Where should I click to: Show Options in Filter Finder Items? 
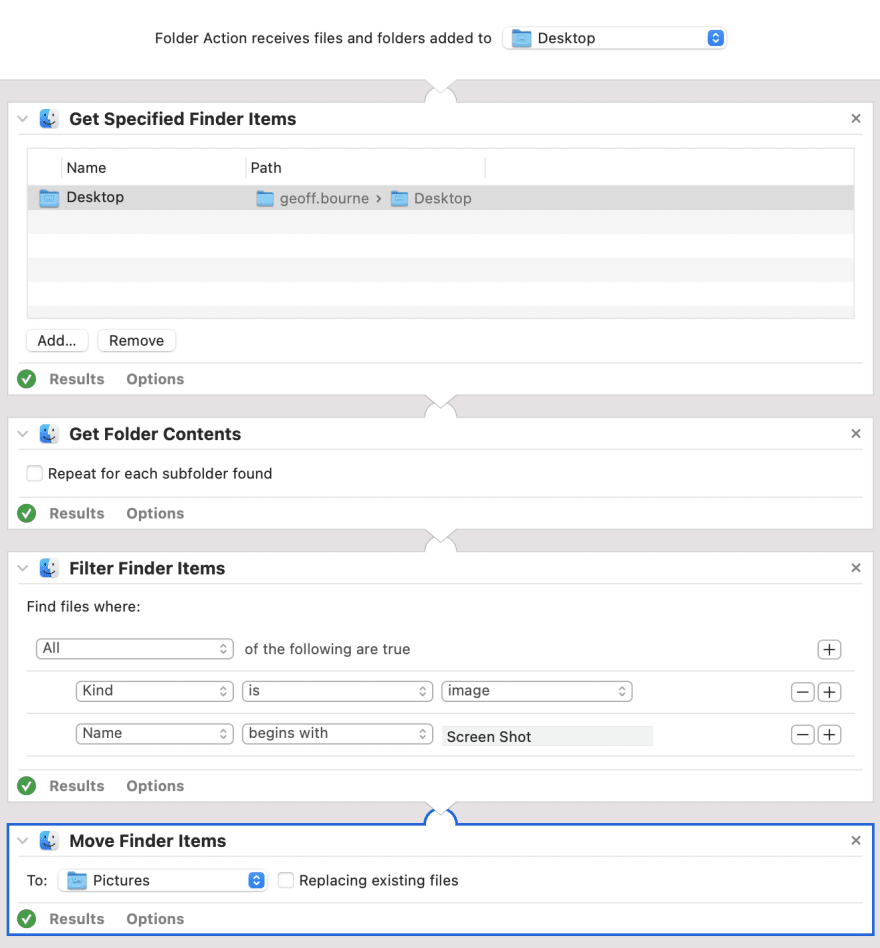tap(155, 786)
